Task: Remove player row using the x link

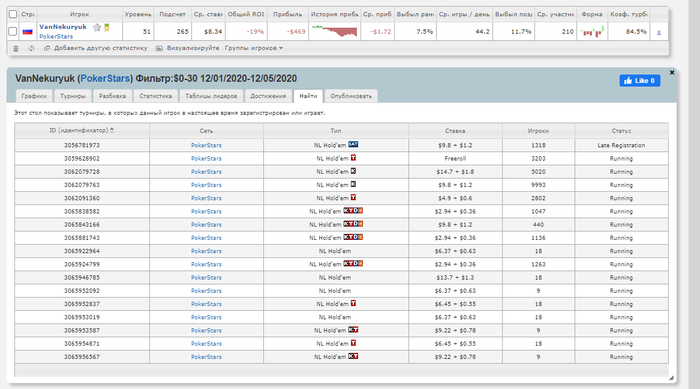Action: tap(659, 32)
